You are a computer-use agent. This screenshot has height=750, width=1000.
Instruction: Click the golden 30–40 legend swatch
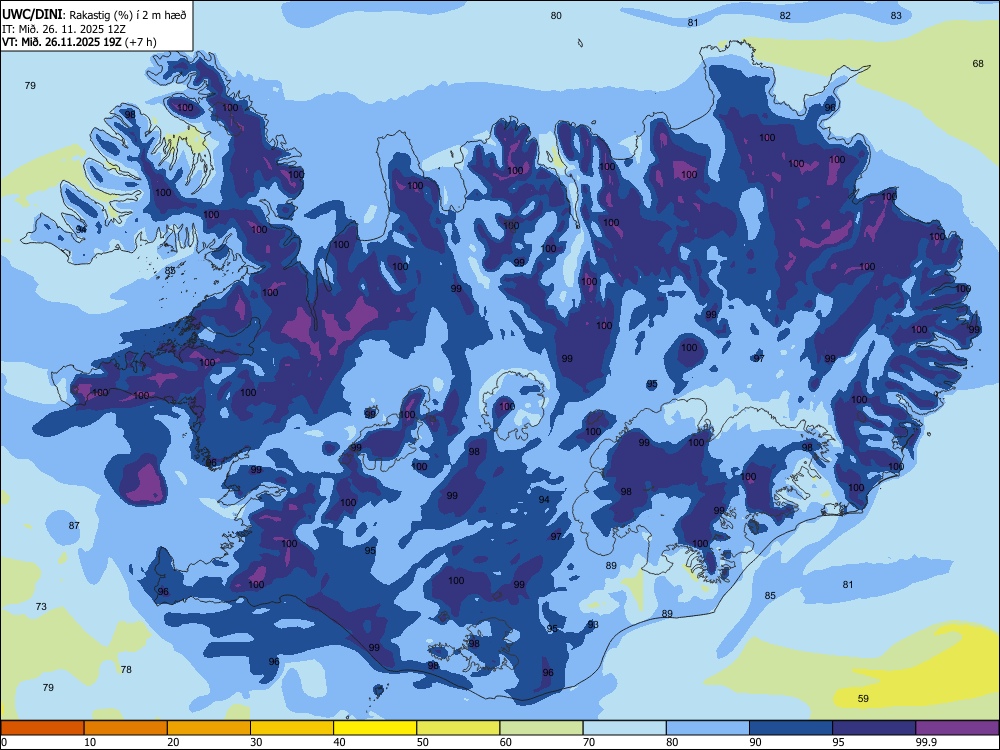[292, 728]
